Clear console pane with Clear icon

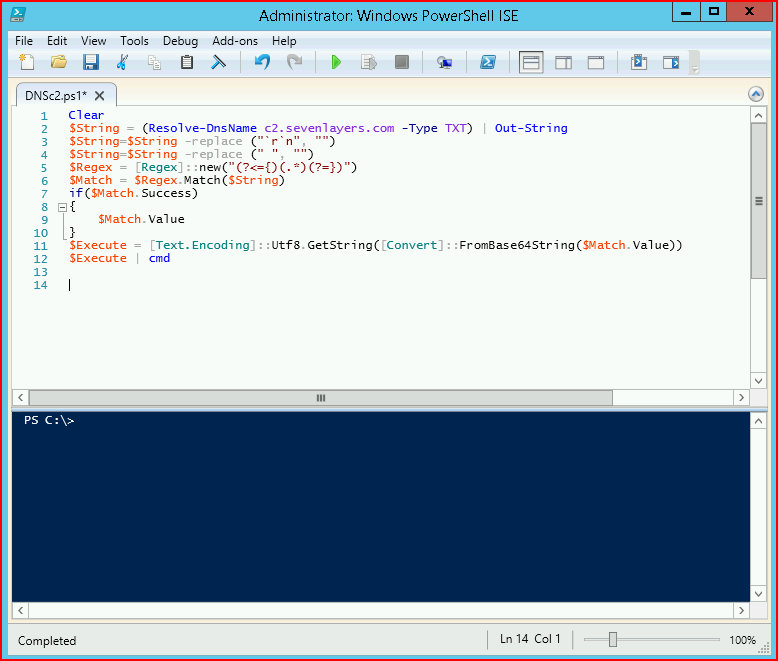218,63
